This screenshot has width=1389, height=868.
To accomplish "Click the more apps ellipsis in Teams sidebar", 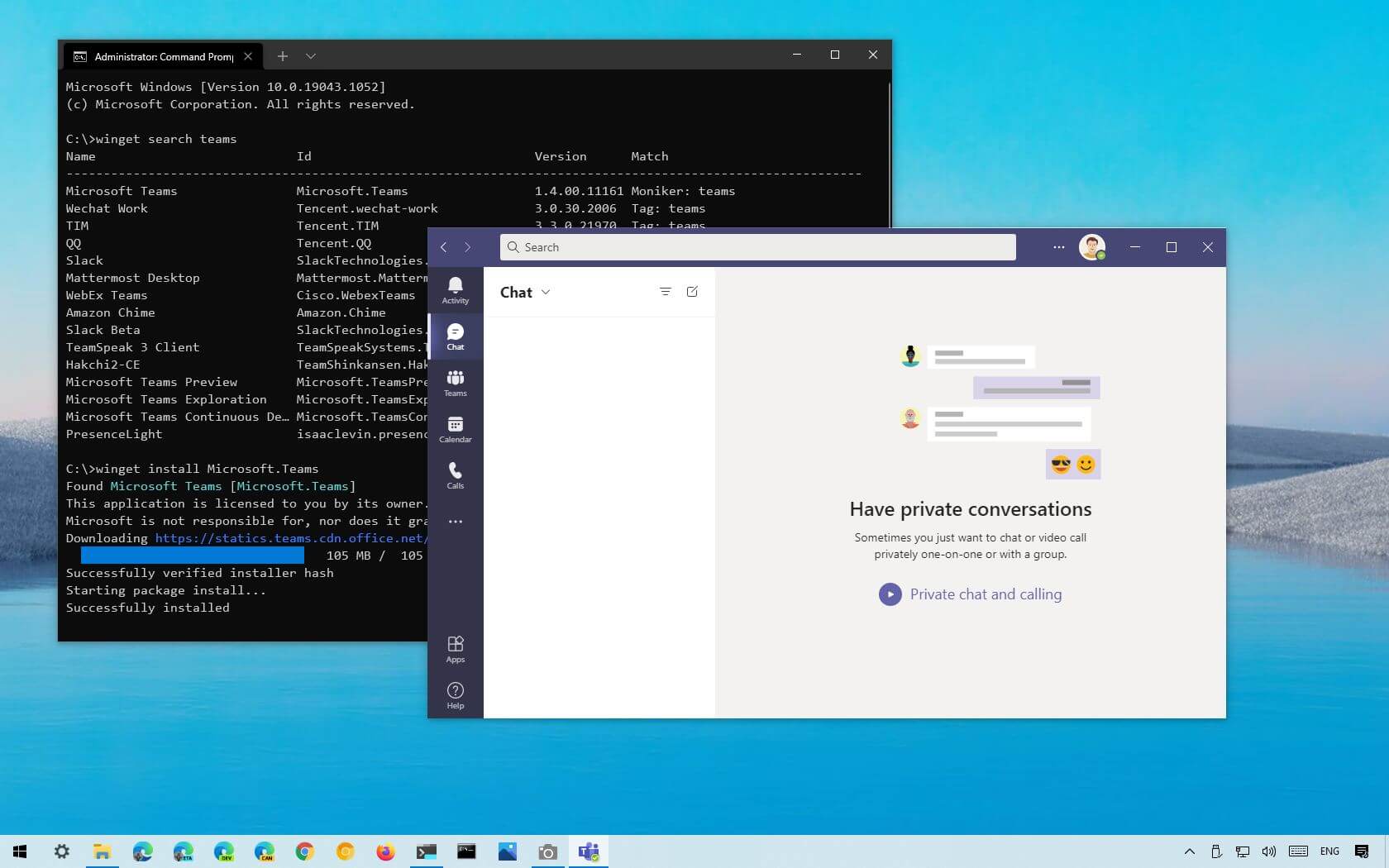I will click(455, 522).
